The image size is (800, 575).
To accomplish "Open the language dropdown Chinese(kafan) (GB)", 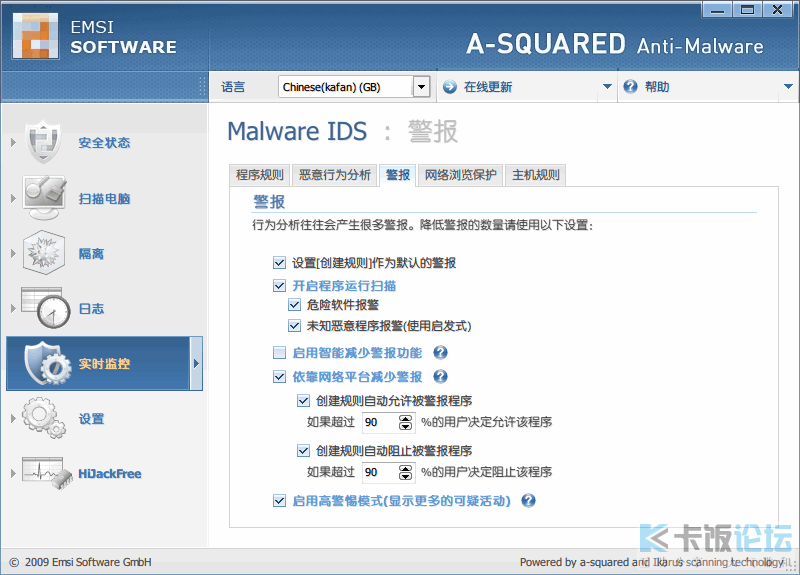I will (x=421, y=87).
